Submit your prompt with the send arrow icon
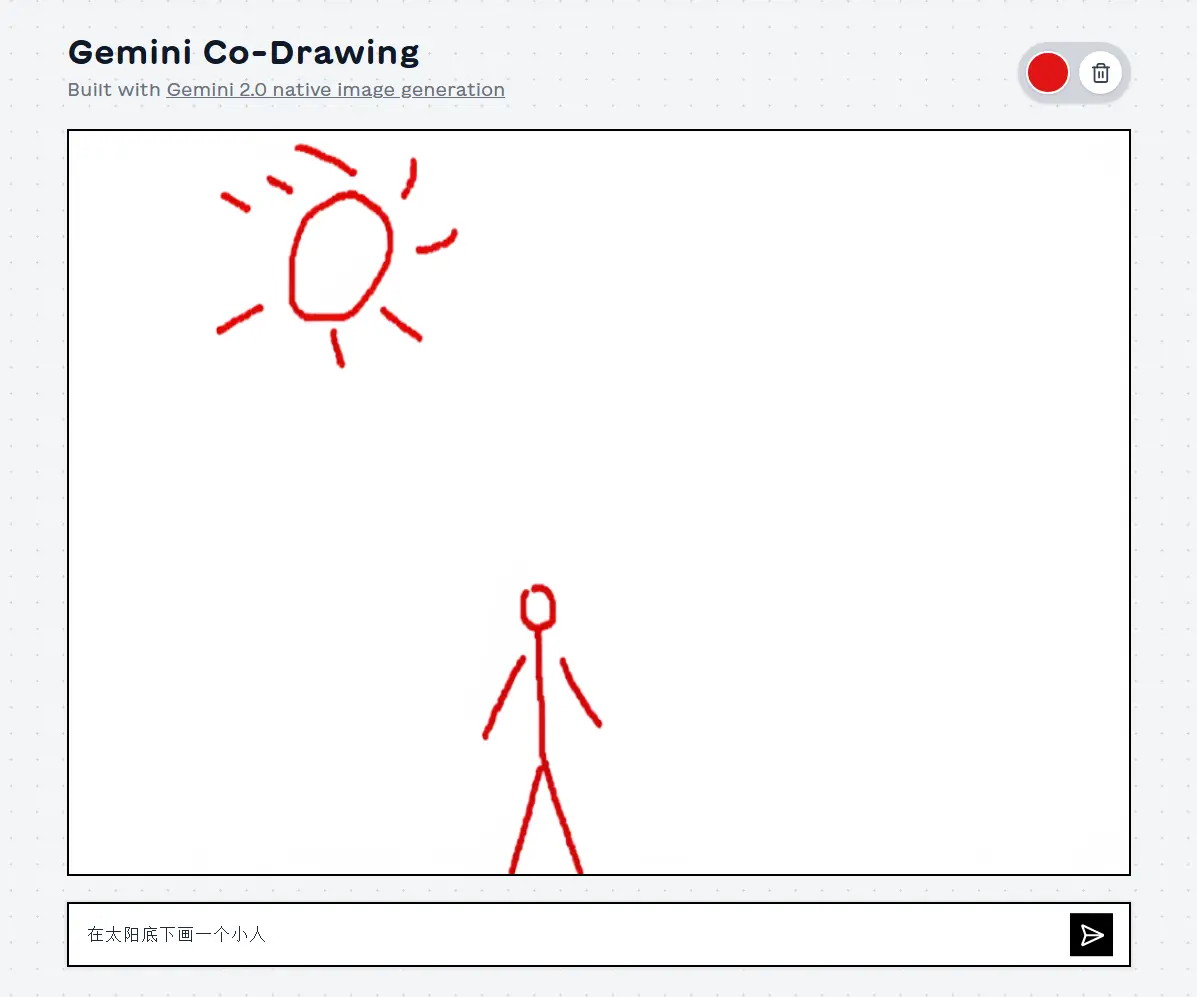This screenshot has height=997, width=1197. pyautogui.click(x=1091, y=934)
